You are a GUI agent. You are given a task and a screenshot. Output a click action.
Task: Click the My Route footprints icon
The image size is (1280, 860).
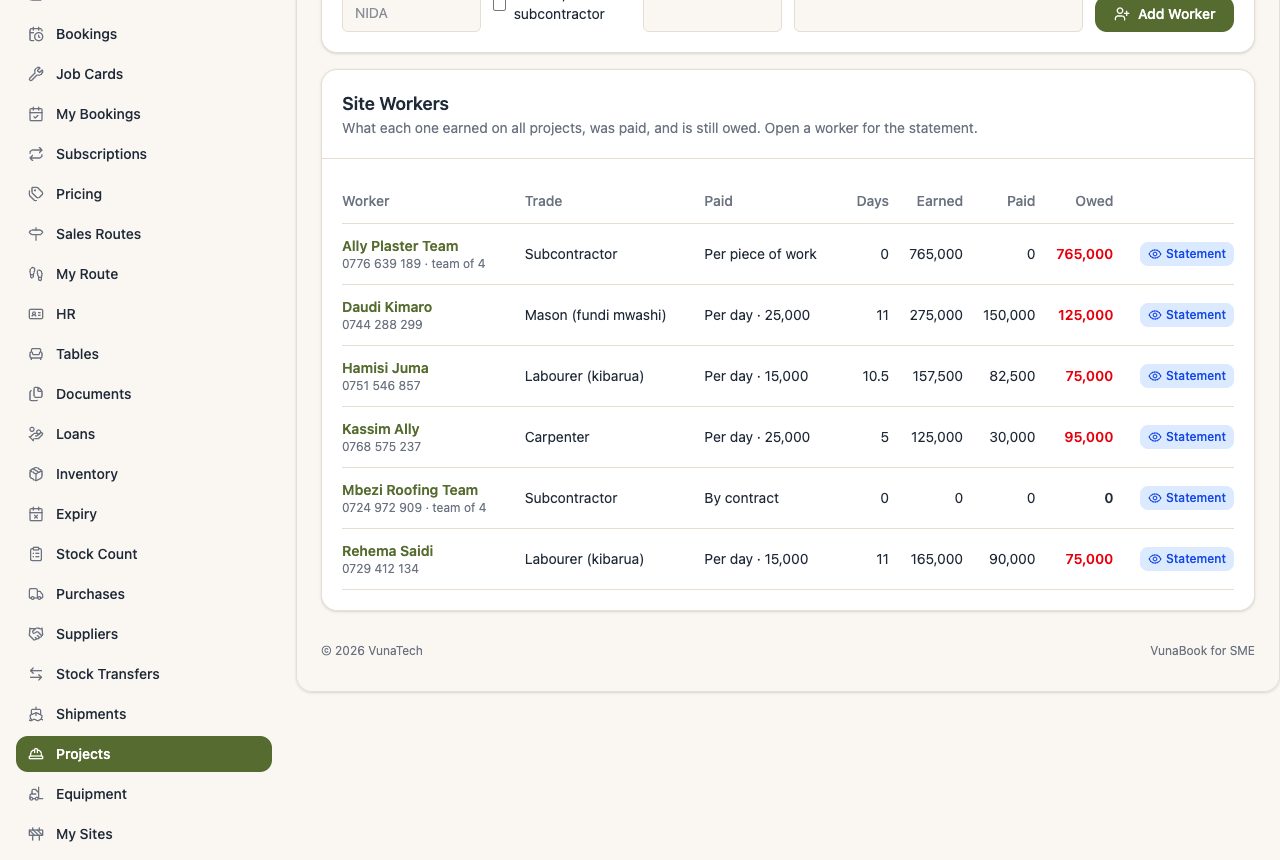[36, 274]
